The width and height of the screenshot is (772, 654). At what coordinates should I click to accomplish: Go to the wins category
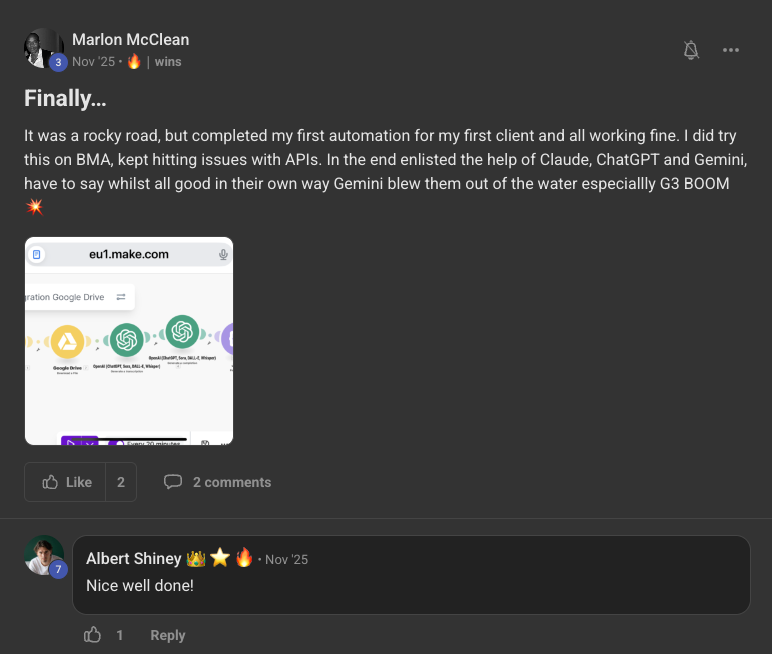coord(168,62)
